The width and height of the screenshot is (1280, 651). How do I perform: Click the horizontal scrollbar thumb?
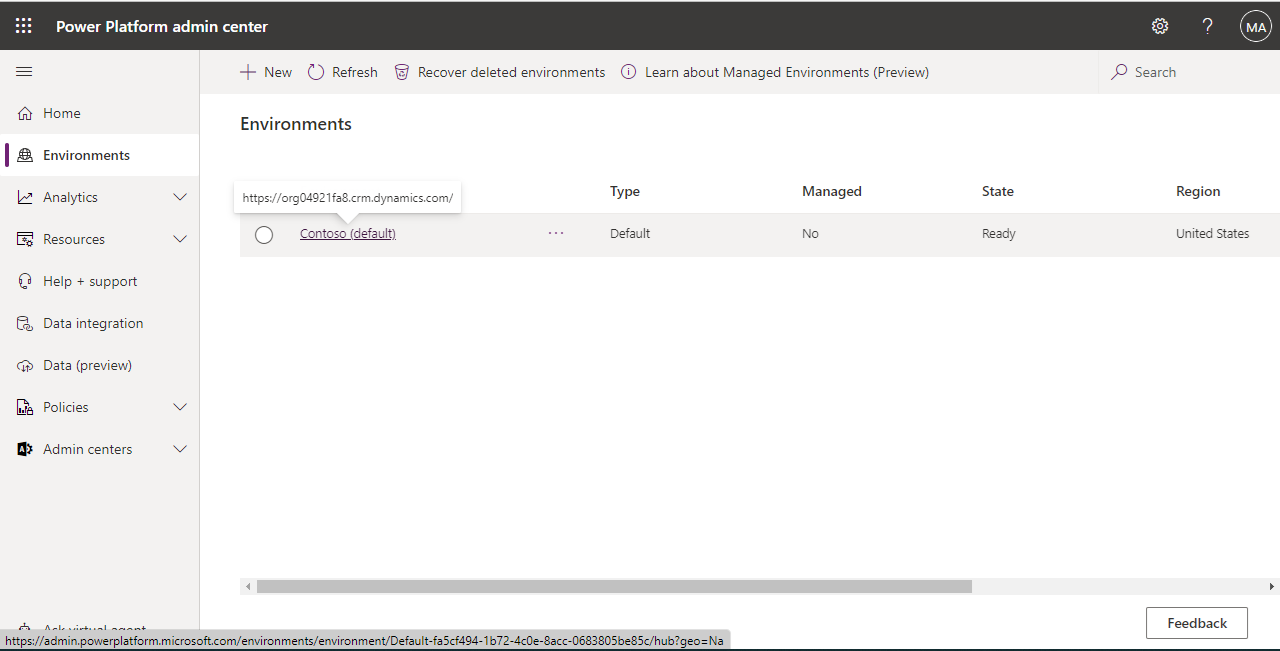pos(614,586)
